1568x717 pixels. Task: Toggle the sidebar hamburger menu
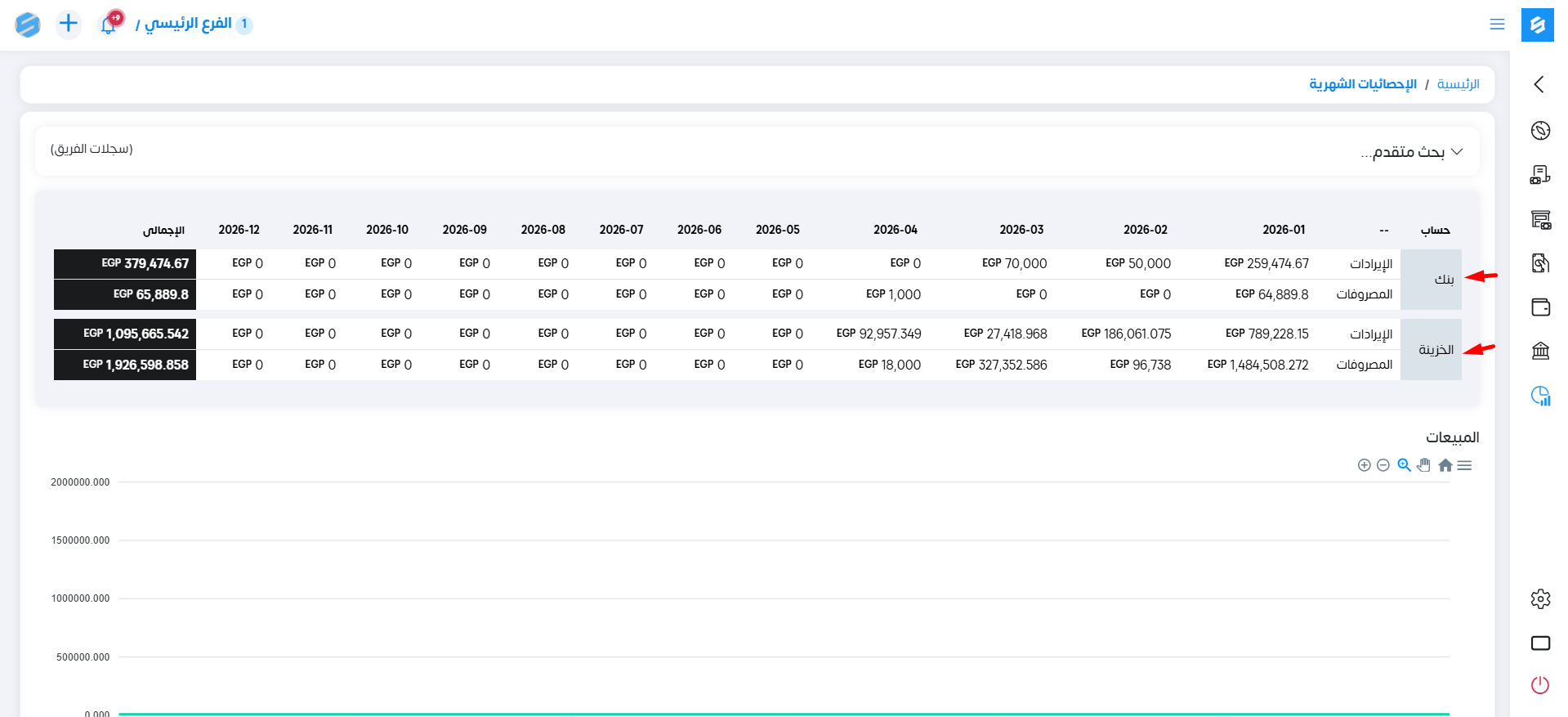pos(1497,25)
